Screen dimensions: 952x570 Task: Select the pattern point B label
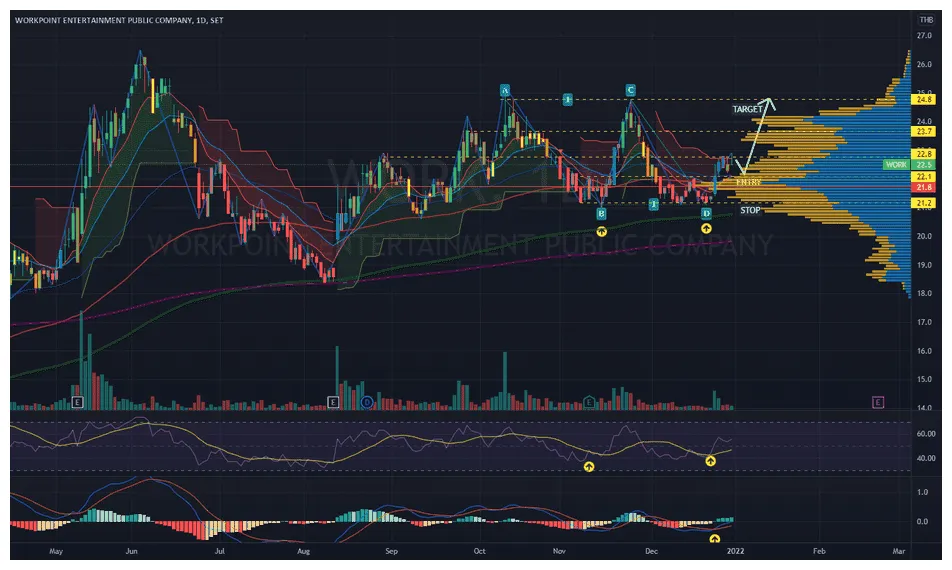[601, 214]
